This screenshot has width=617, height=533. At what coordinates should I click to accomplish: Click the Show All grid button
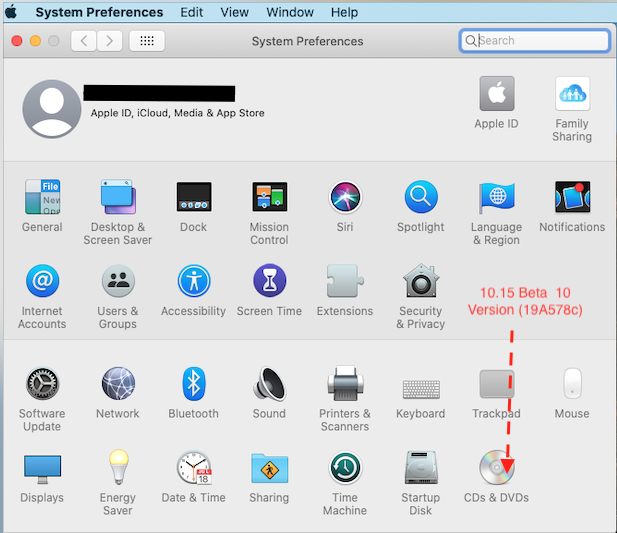tap(147, 41)
